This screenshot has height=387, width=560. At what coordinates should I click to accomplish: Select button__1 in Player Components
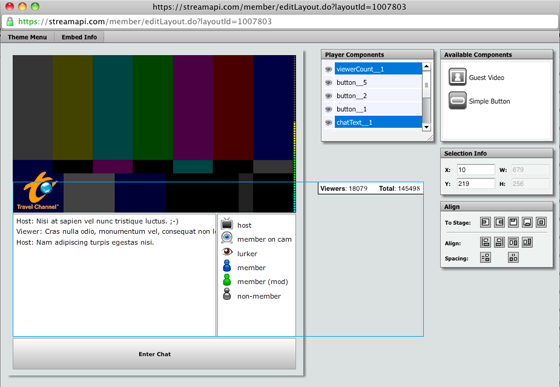378,109
